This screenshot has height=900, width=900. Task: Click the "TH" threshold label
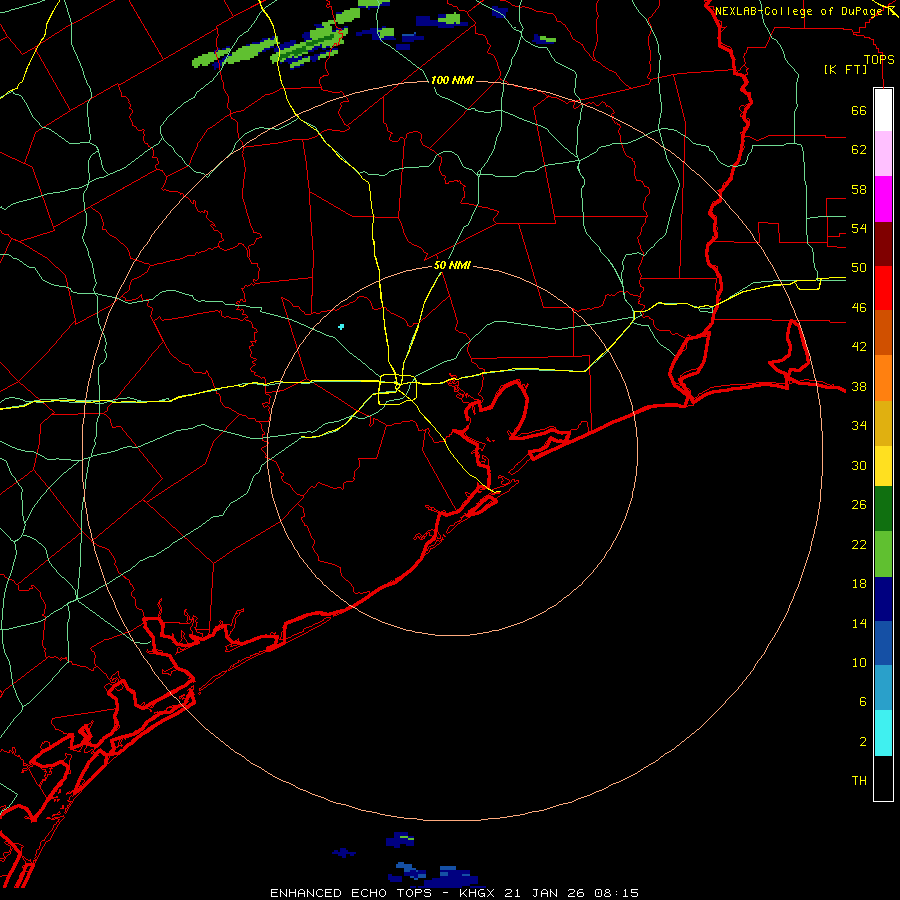point(859,781)
